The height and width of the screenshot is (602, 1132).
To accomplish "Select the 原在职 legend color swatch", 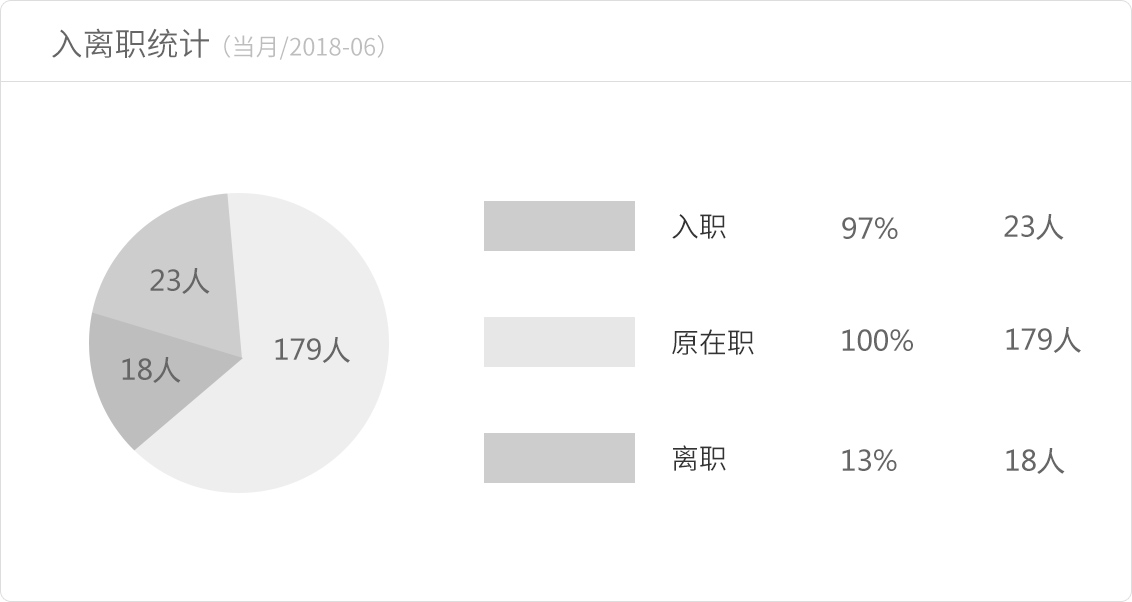I will point(559,342).
